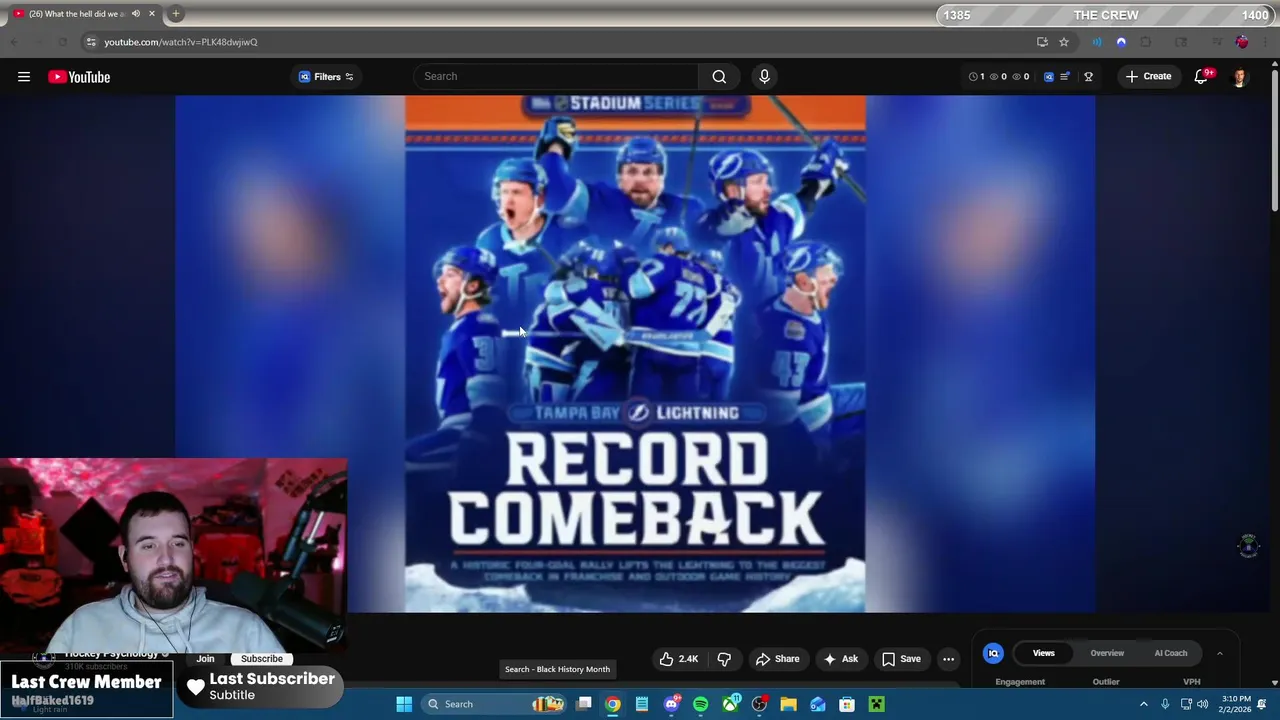Click the install app icon in address bar
This screenshot has width=1280, height=720.
(x=1042, y=42)
